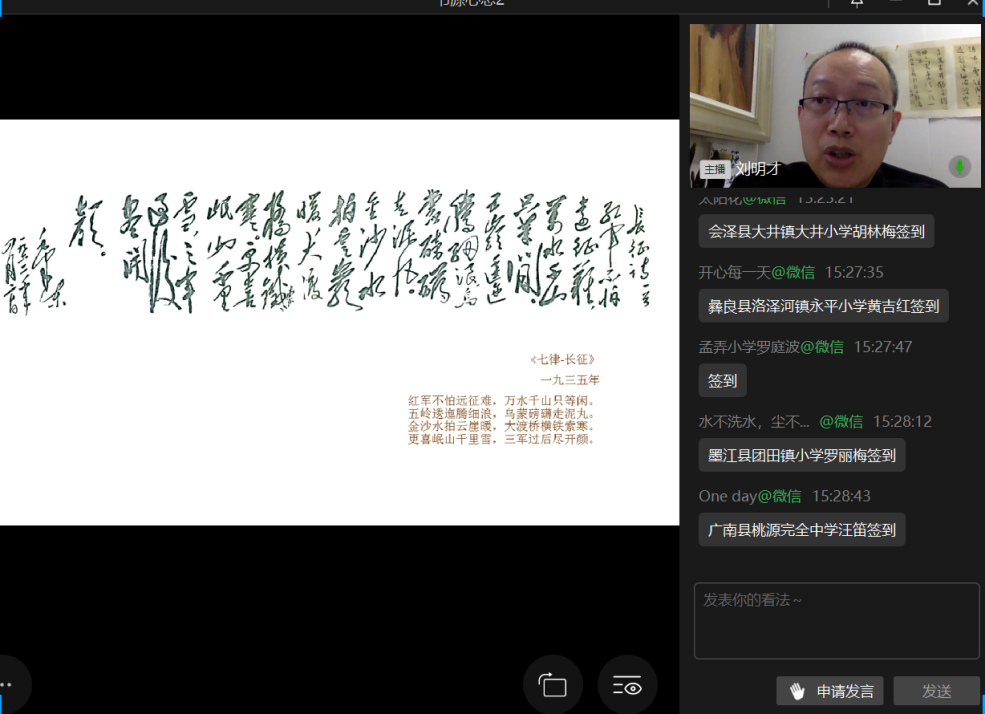This screenshot has width=985, height=714.
Task: Click message 广南县桃源完全中学汪笛签到
Action: pyautogui.click(x=802, y=530)
